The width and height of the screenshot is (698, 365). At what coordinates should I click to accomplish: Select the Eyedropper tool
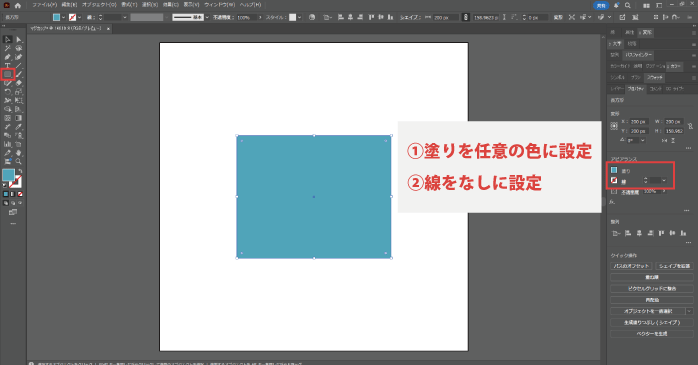point(19,127)
